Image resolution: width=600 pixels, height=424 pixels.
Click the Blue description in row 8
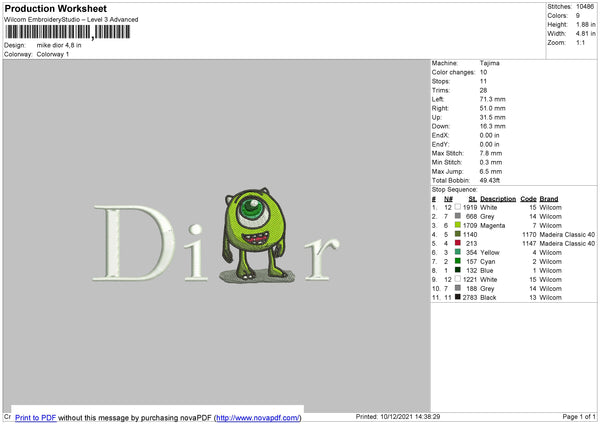coord(487,271)
